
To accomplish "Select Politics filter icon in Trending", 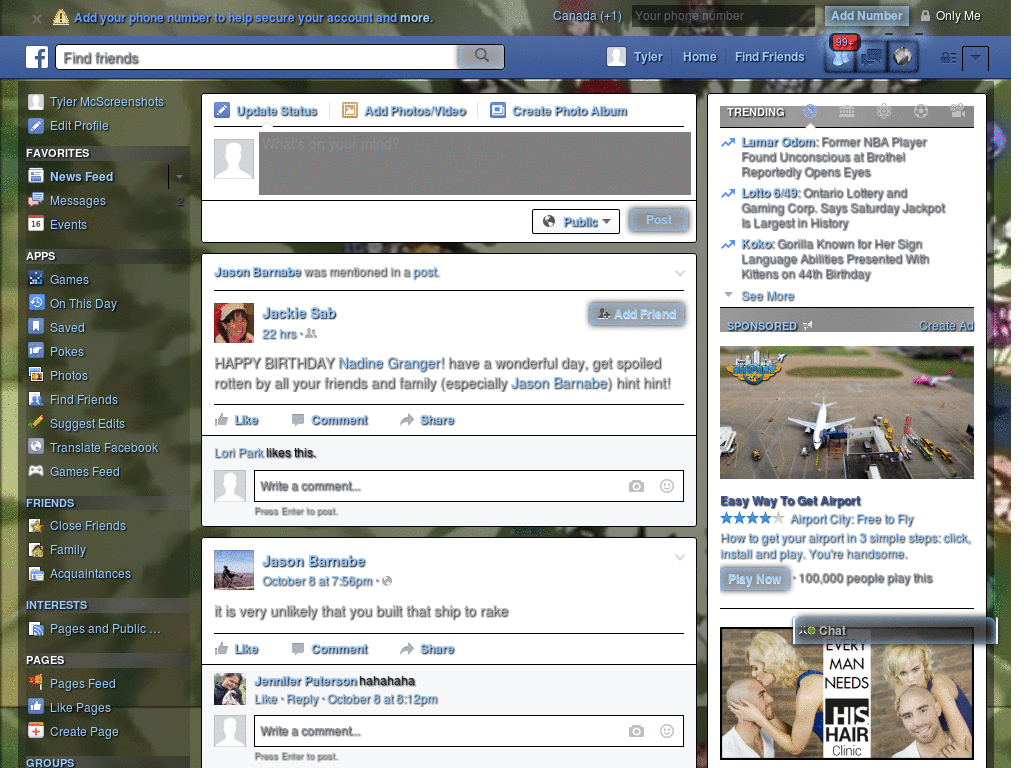I will tap(847, 111).
